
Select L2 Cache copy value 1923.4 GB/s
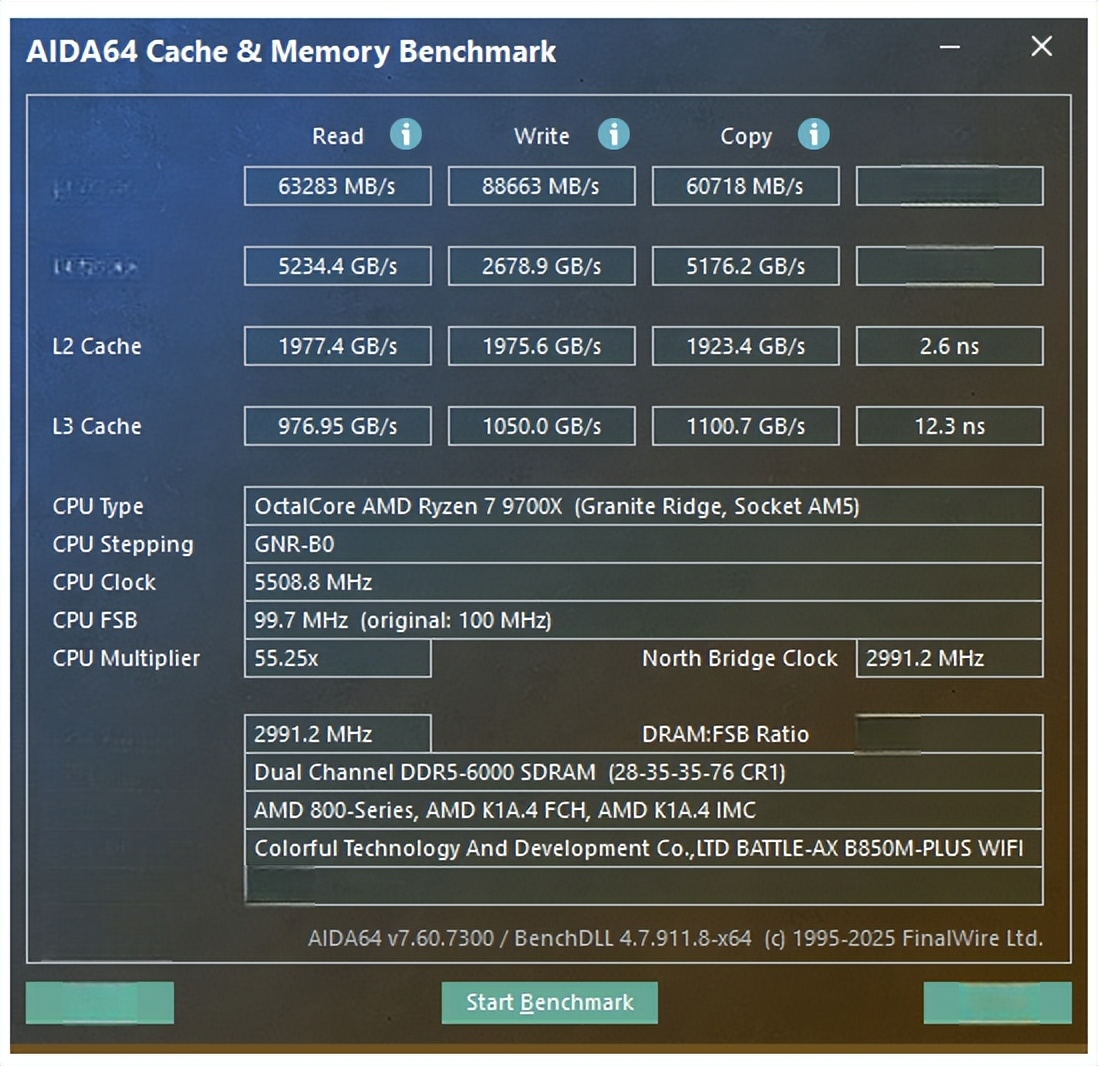(745, 346)
